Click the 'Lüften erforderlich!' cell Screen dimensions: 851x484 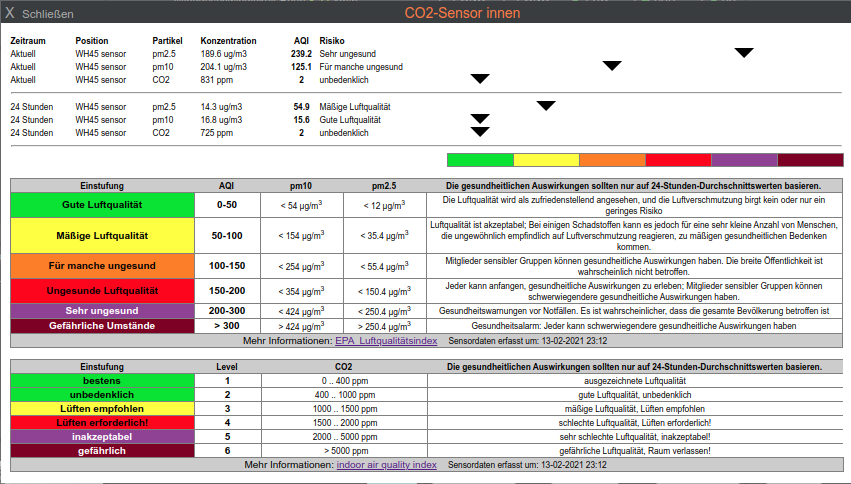point(102,423)
